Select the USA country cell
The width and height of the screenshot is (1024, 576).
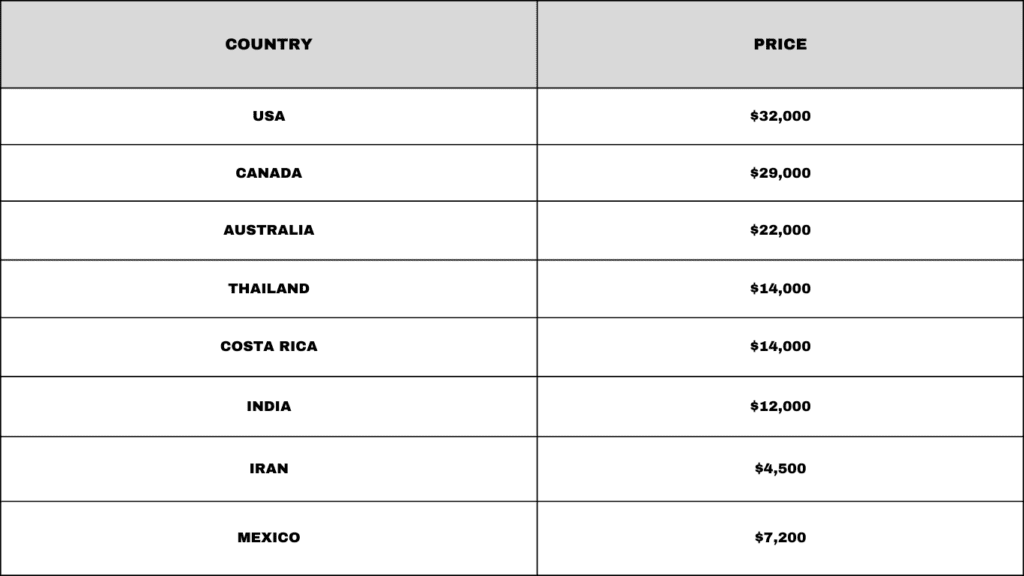[268, 116]
